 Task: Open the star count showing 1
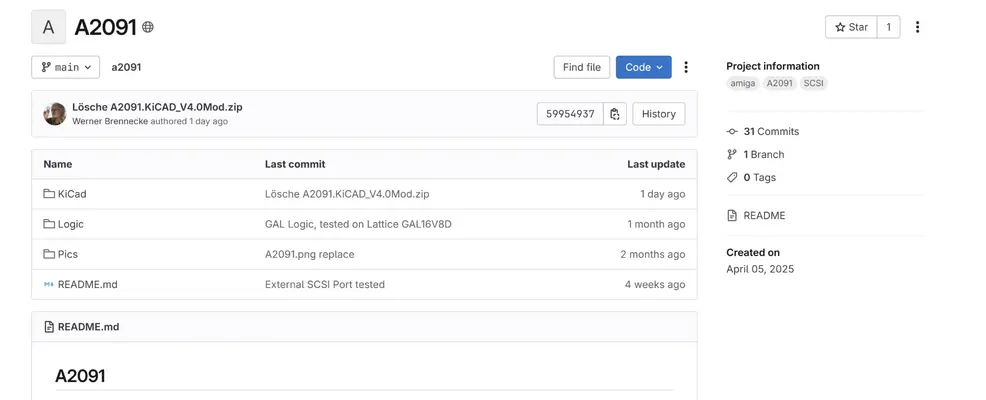(889, 27)
